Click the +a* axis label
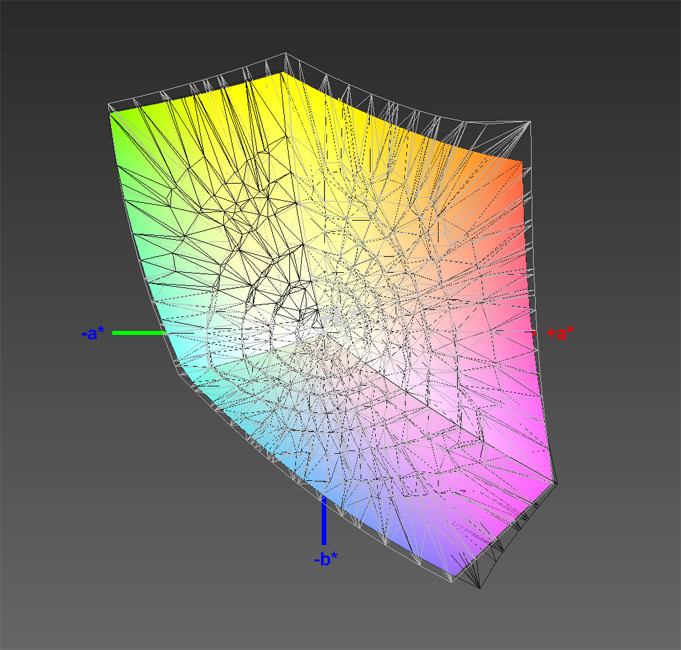This screenshot has width=681, height=650. [x=560, y=333]
